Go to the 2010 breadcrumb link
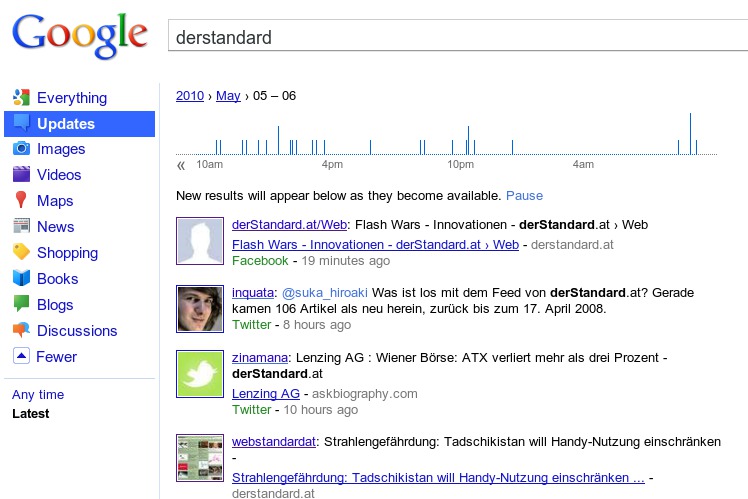 click(x=190, y=96)
